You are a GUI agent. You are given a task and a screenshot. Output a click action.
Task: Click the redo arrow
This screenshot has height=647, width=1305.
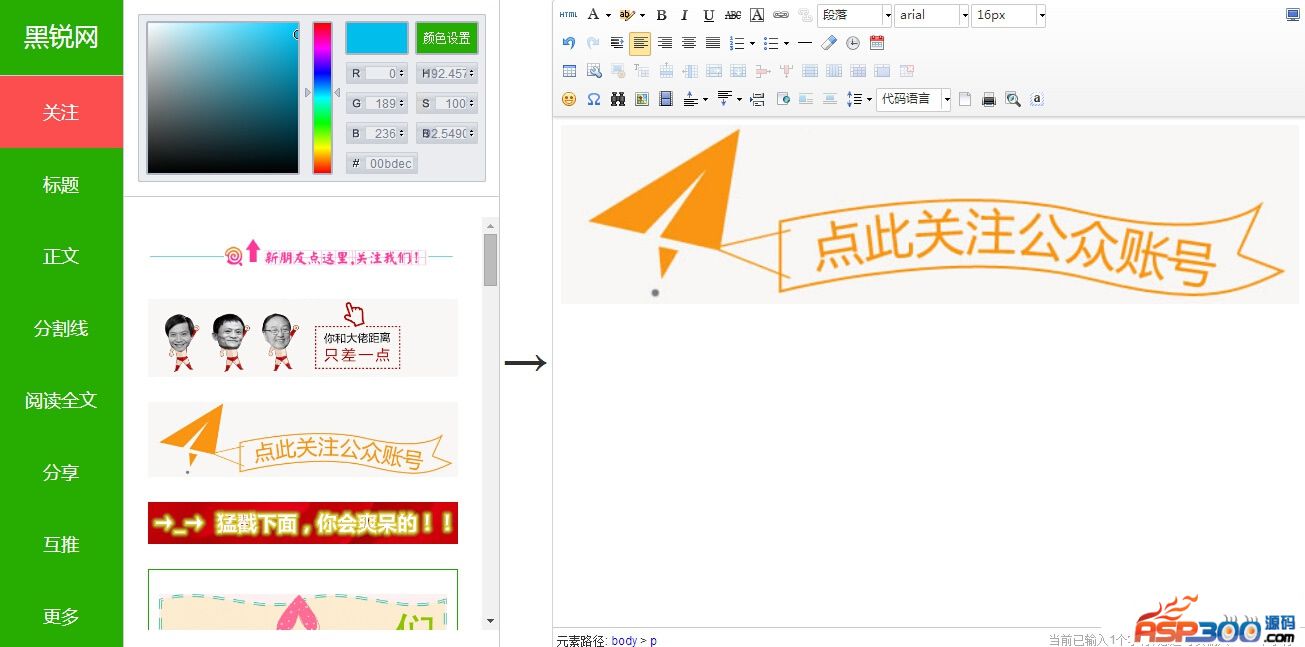coord(593,43)
